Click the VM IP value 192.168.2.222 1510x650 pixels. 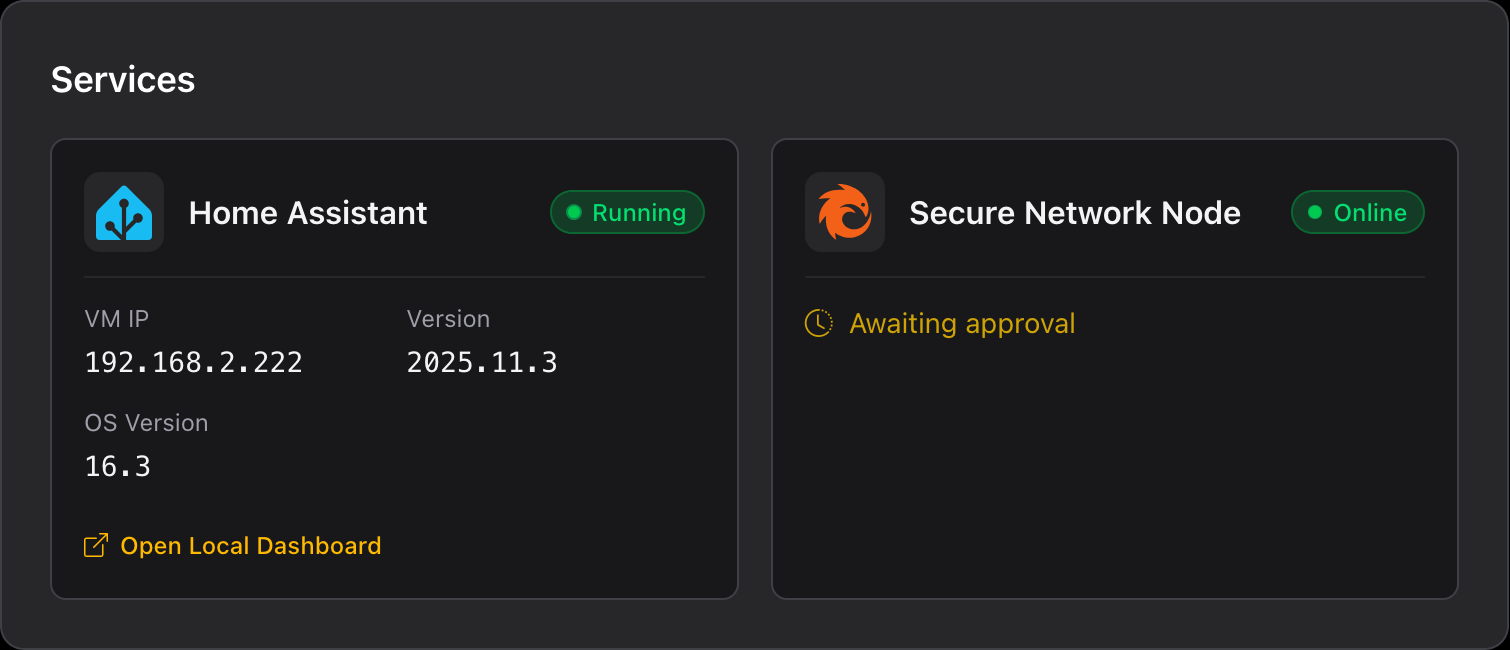coord(193,362)
